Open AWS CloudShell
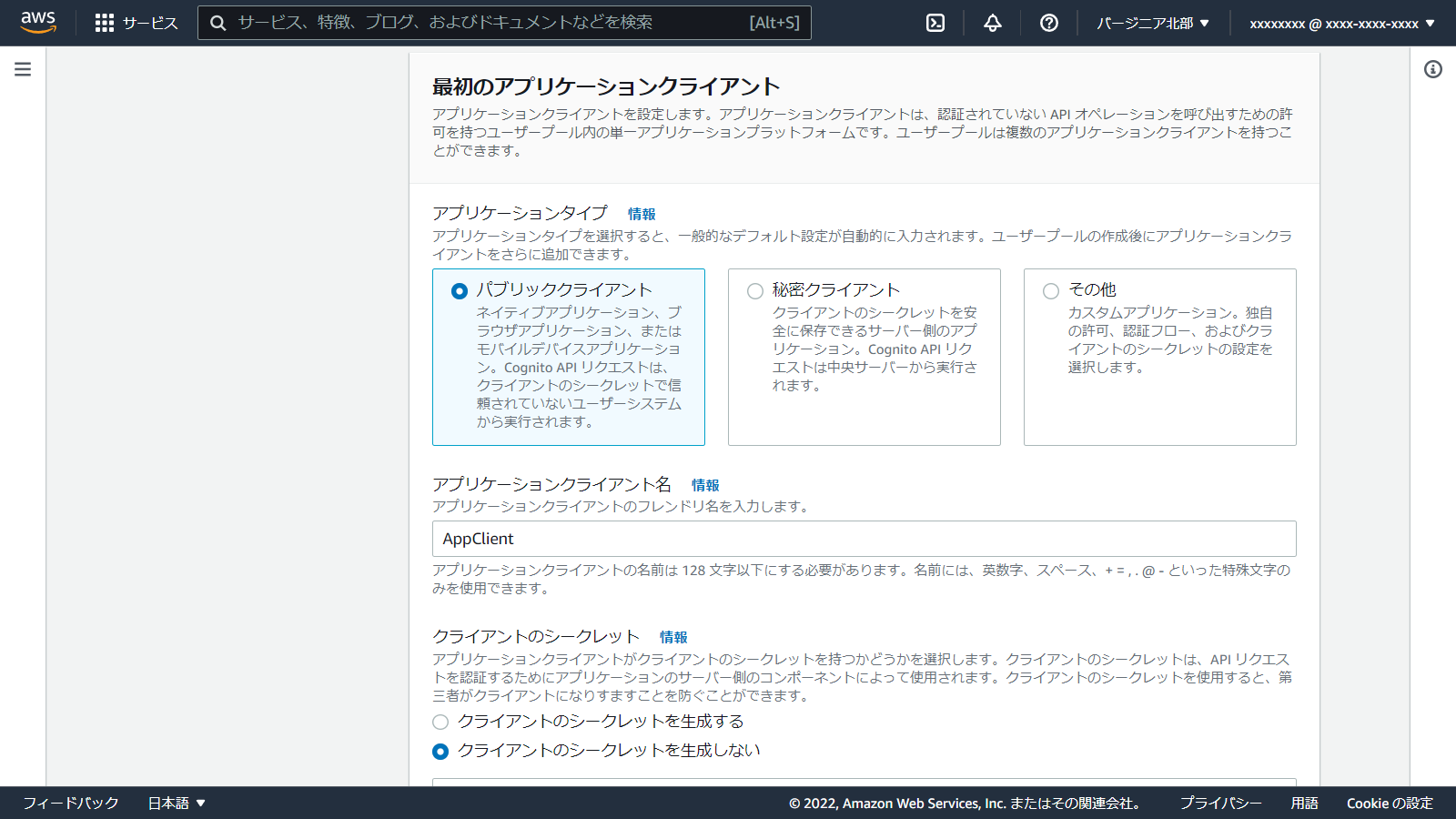 (935, 23)
